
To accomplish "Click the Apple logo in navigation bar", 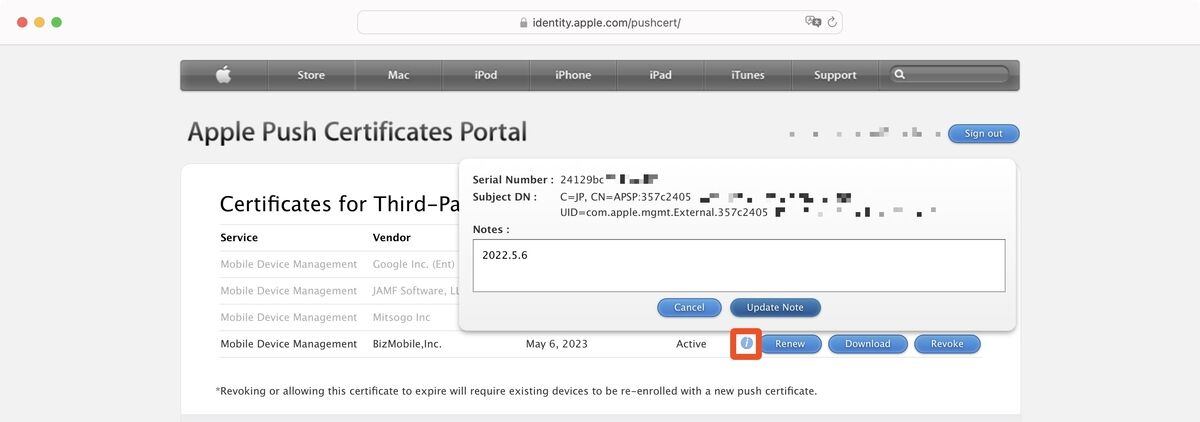I will (x=224, y=75).
